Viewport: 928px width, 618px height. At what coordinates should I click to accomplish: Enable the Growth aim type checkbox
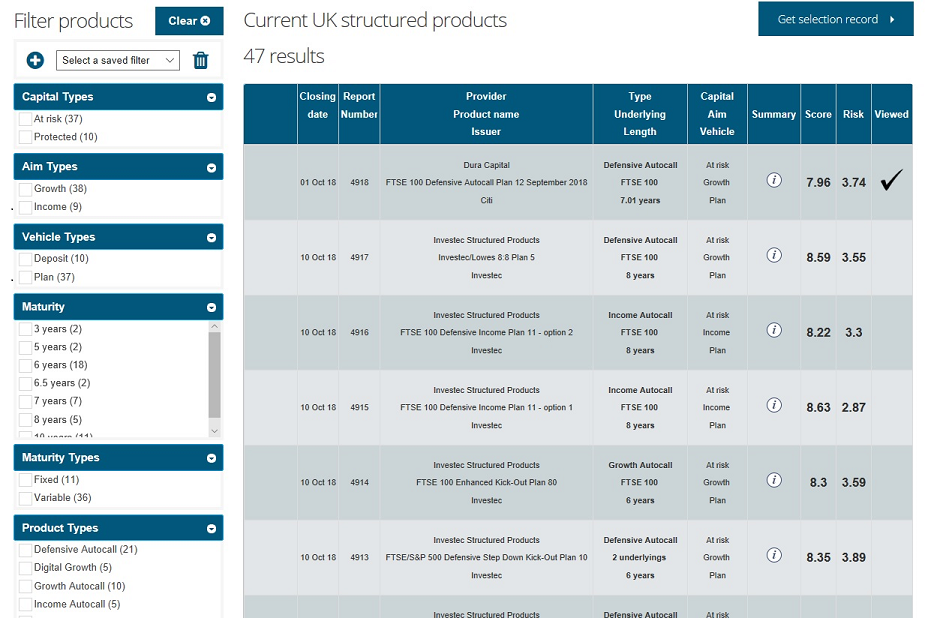(x=26, y=189)
